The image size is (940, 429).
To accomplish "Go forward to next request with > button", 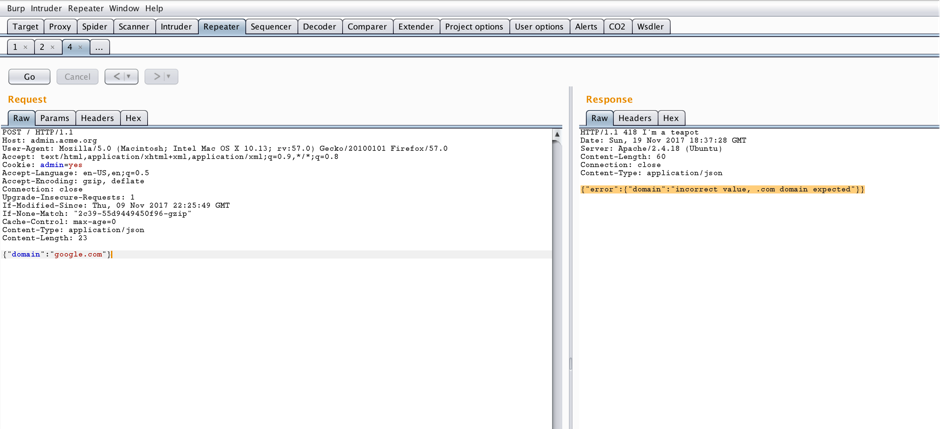I will (x=156, y=77).
